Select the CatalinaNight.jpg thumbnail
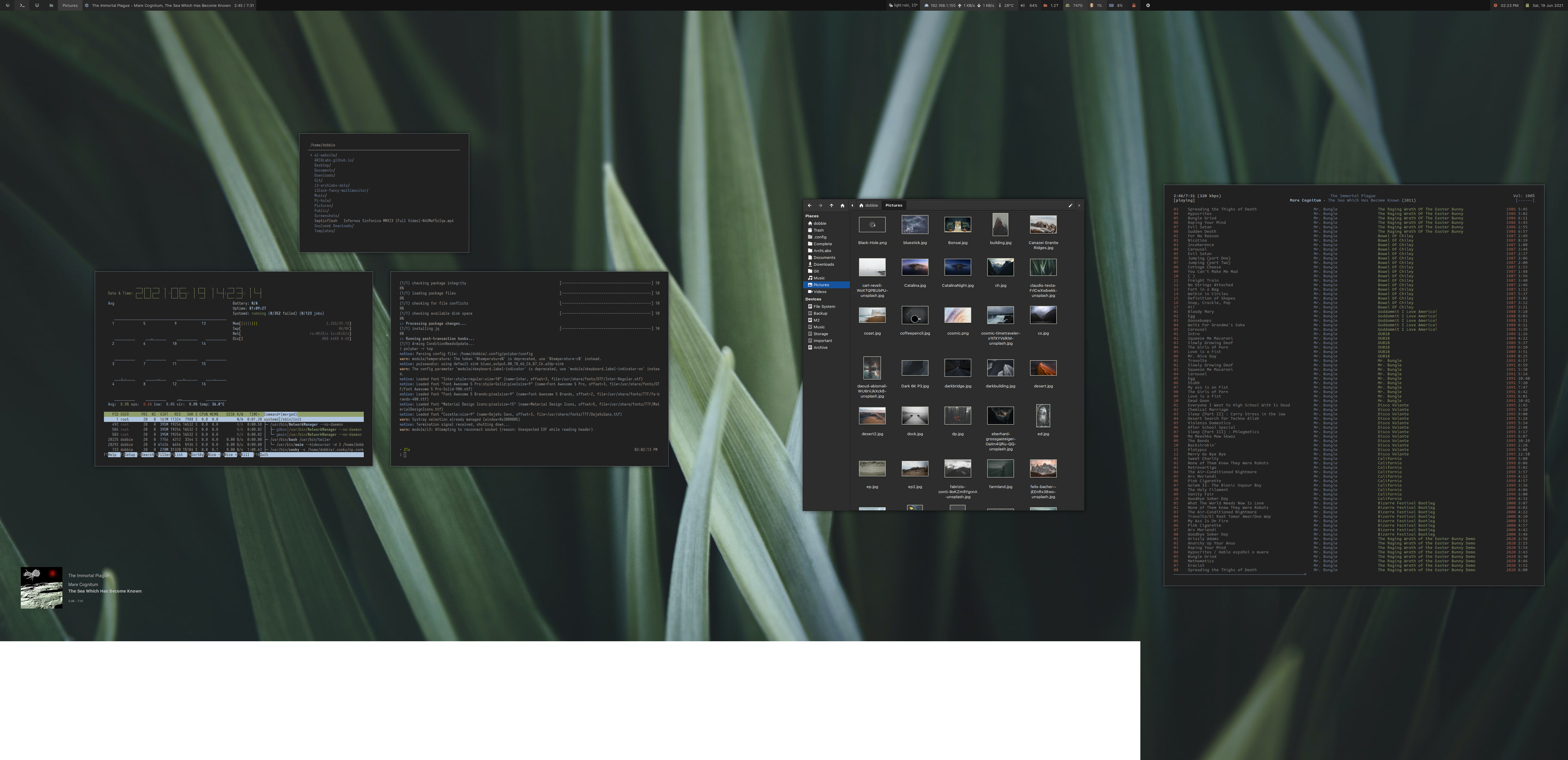This screenshot has height=760, width=1568. (x=957, y=267)
